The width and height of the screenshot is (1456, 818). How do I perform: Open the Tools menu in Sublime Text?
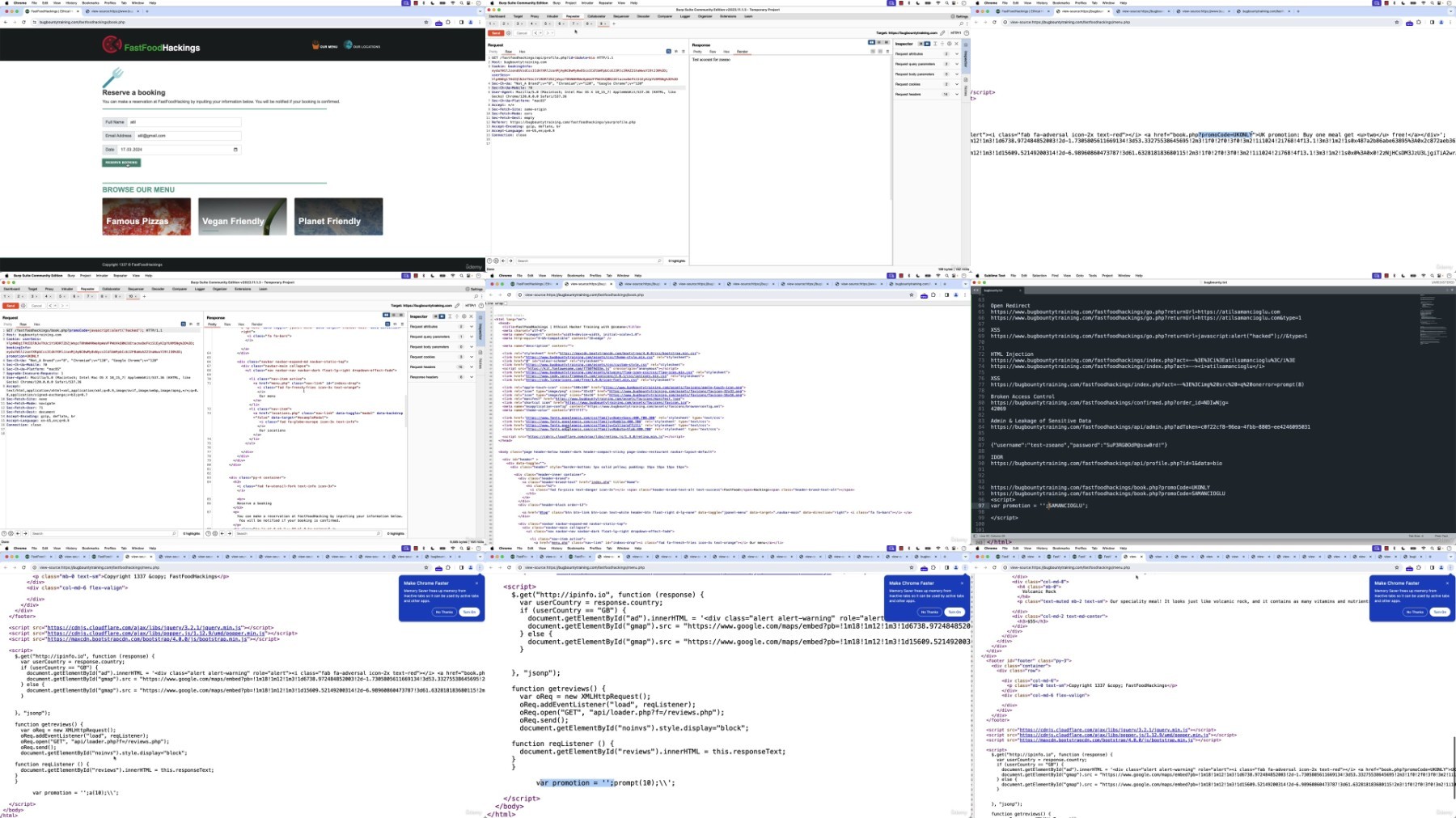click(1092, 275)
